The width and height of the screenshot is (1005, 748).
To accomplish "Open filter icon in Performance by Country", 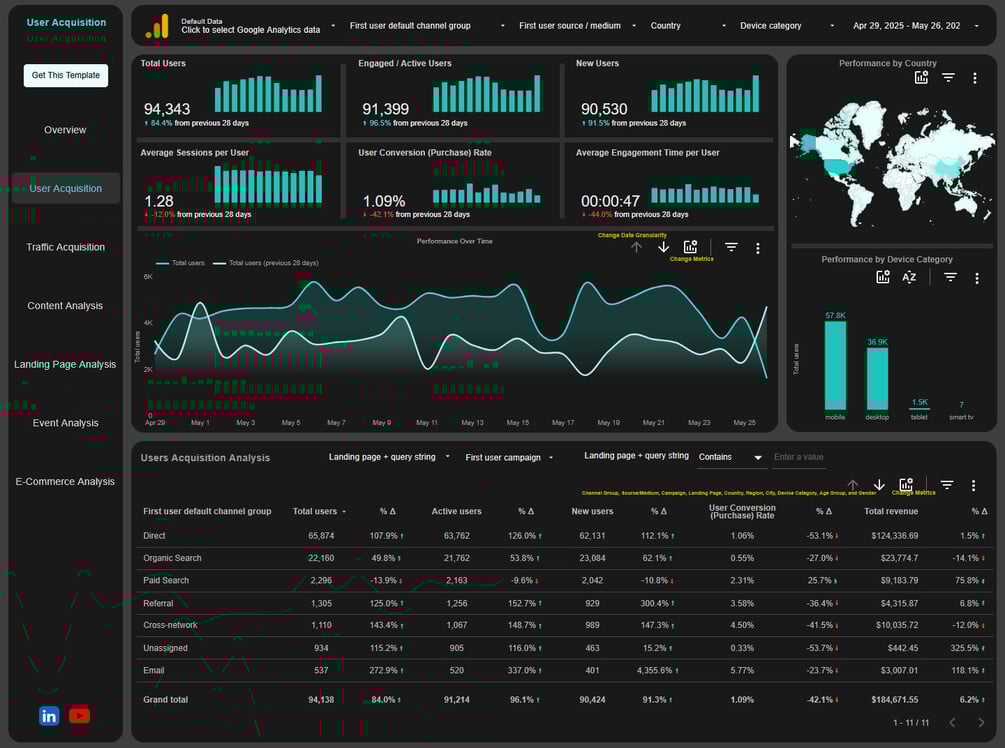I will coord(949,78).
